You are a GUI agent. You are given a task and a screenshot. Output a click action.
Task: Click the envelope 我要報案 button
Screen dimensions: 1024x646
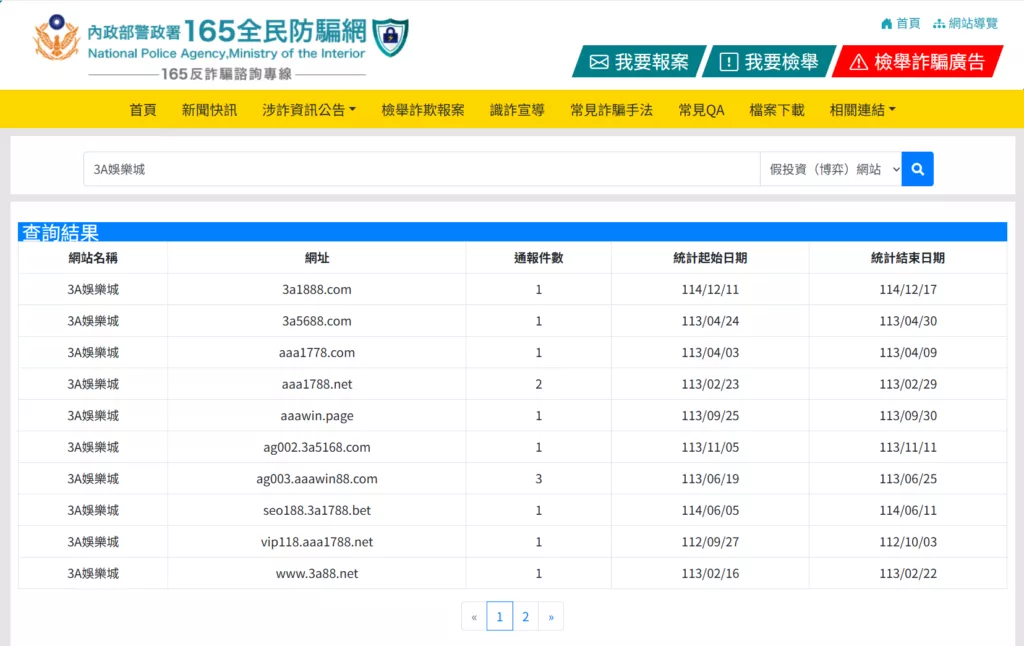pyautogui.click(x=639, y=62)
